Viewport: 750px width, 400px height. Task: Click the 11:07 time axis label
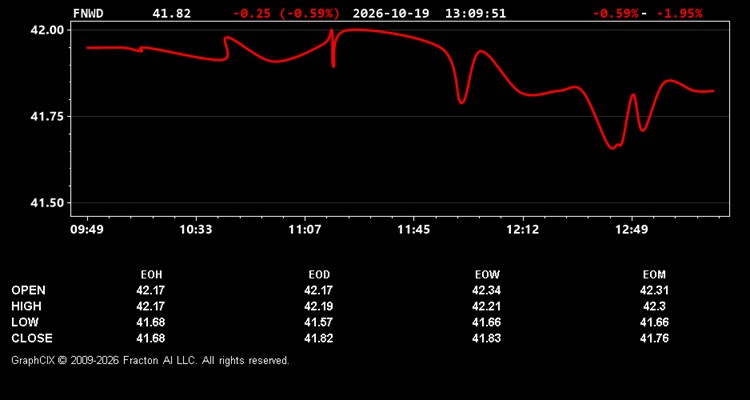tap(305, 230)
